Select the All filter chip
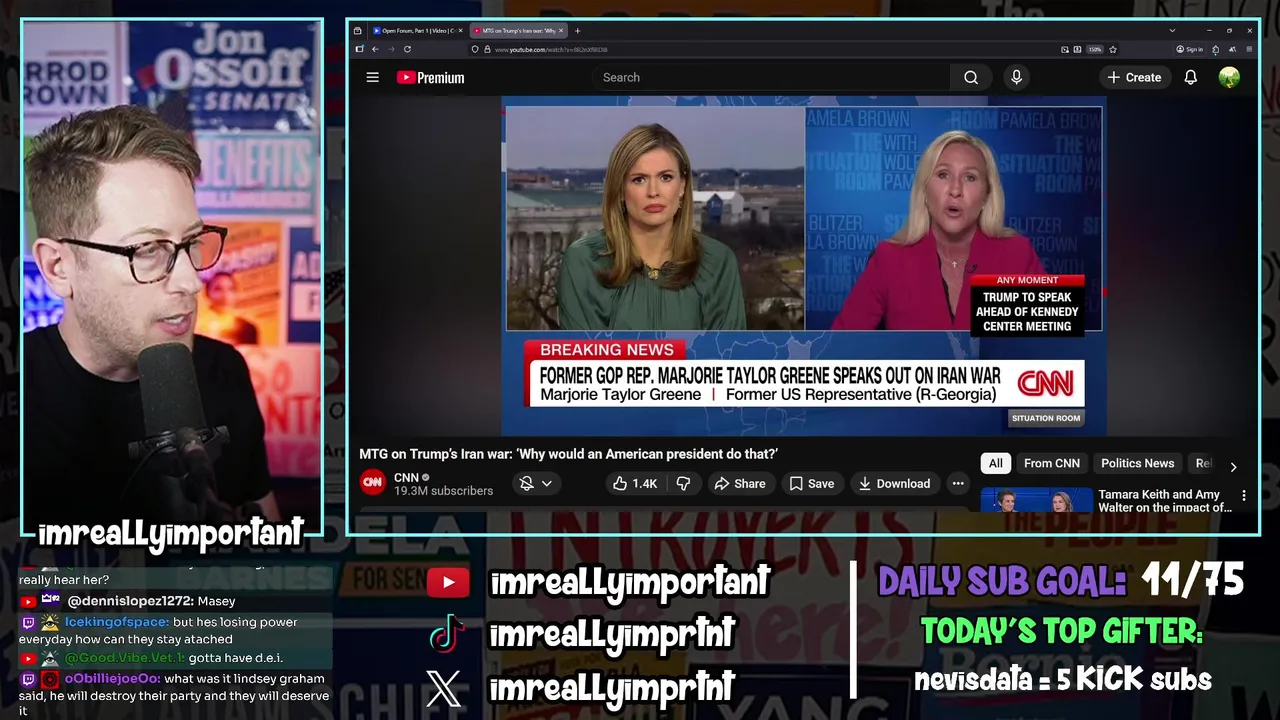Screen dimensions: 1280x720 pyautogui.click(x=995, y=463)
